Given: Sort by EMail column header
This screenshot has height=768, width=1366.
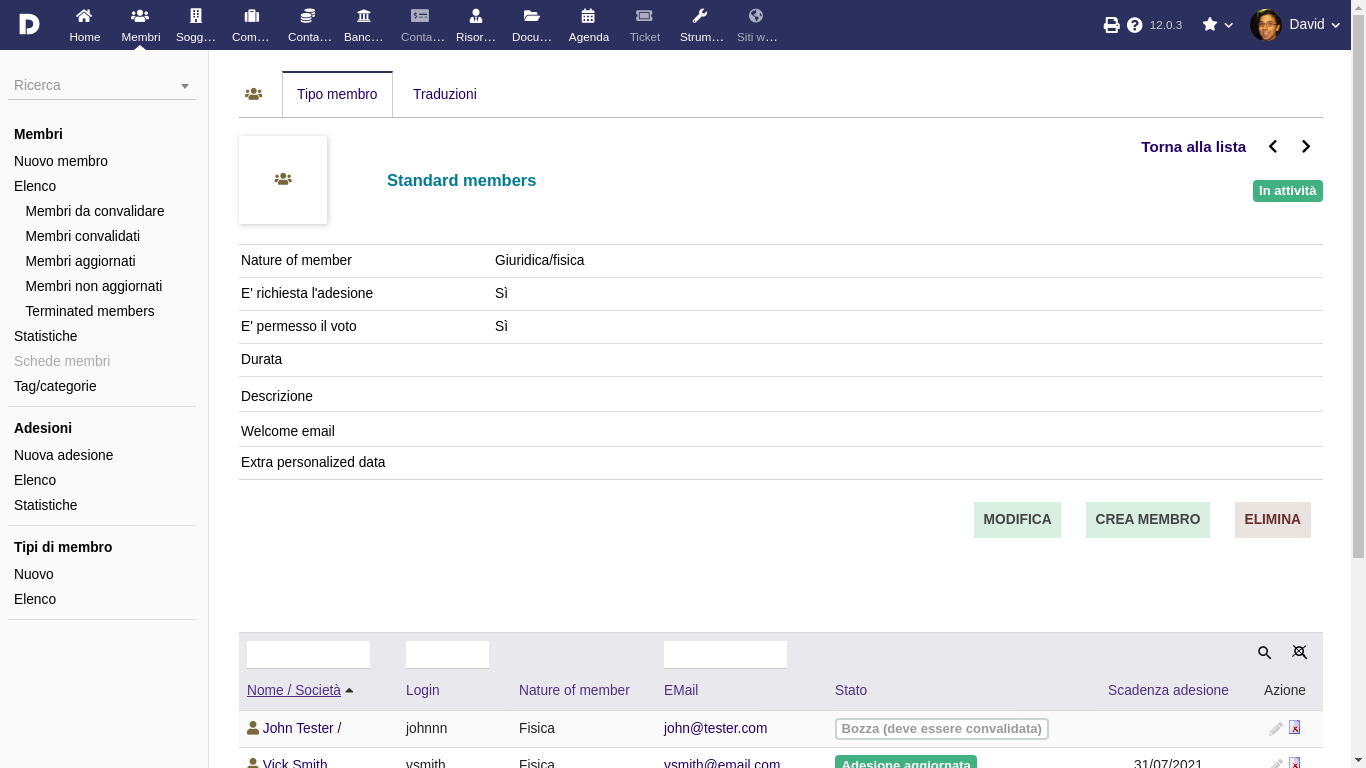Looking at the screenshot, I should 681,690.
